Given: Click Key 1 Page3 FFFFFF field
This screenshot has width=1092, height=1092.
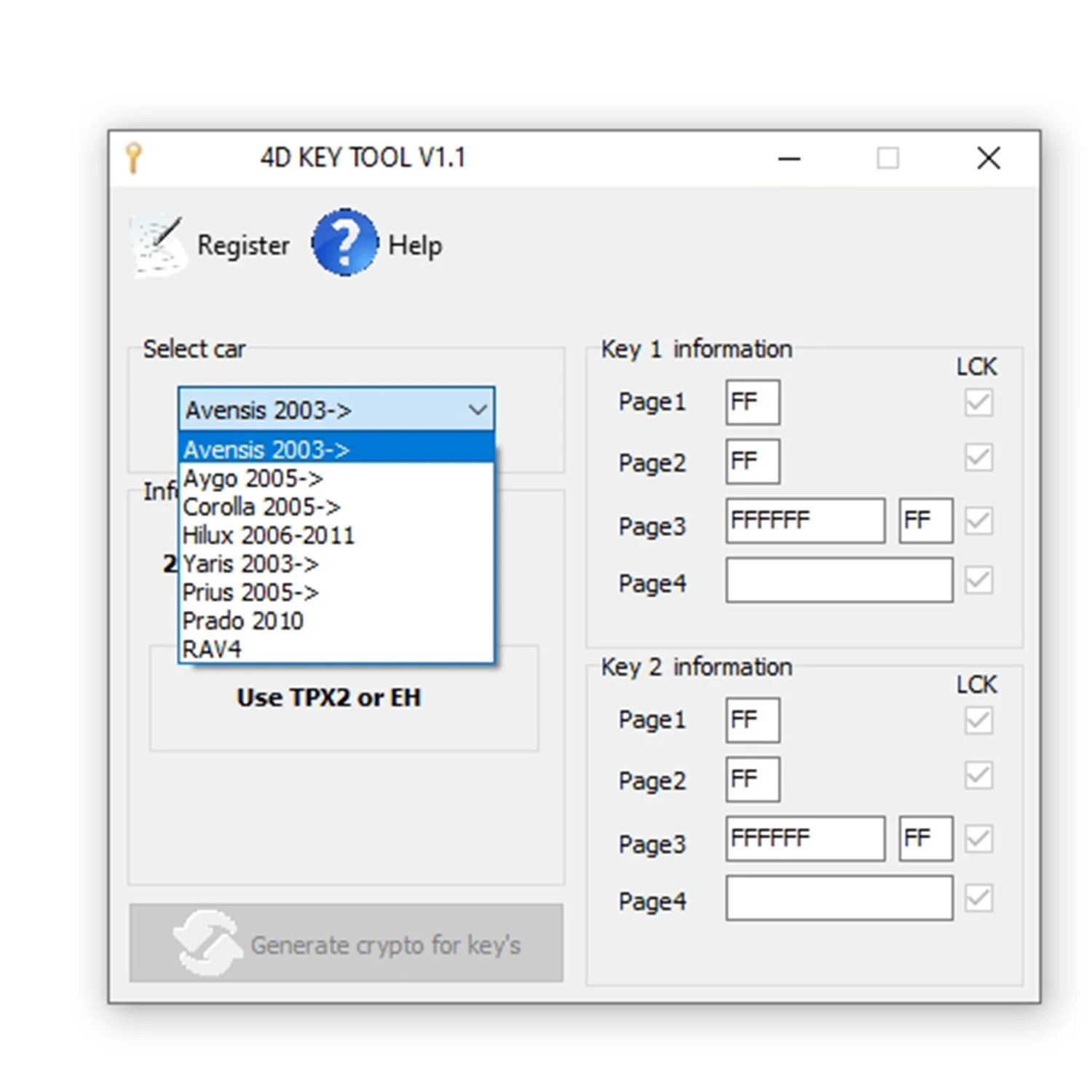Looking at the screenshot, I should pos(805,521).
